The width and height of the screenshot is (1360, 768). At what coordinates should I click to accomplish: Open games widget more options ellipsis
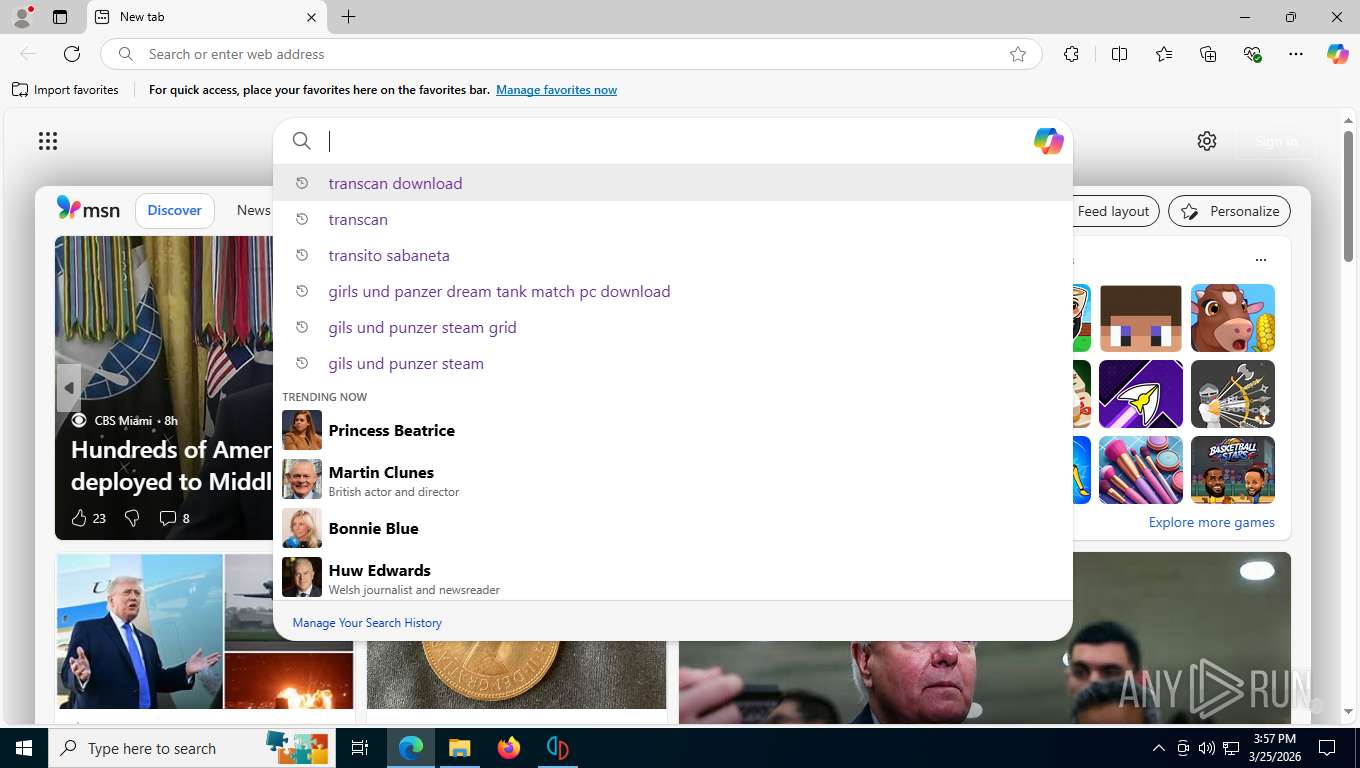click(x=1261, y=260)
